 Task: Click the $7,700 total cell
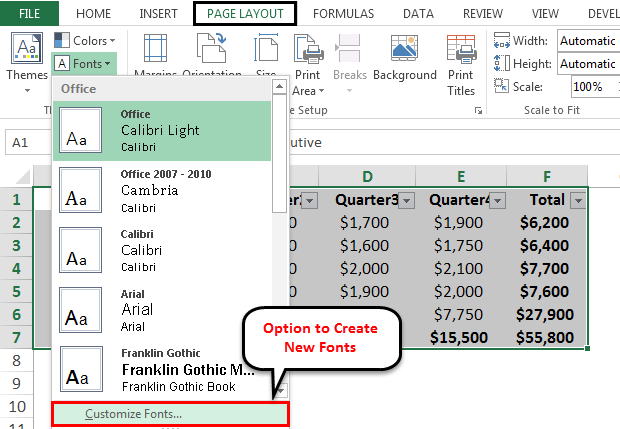pyautogui.click(x=547, y=268)
